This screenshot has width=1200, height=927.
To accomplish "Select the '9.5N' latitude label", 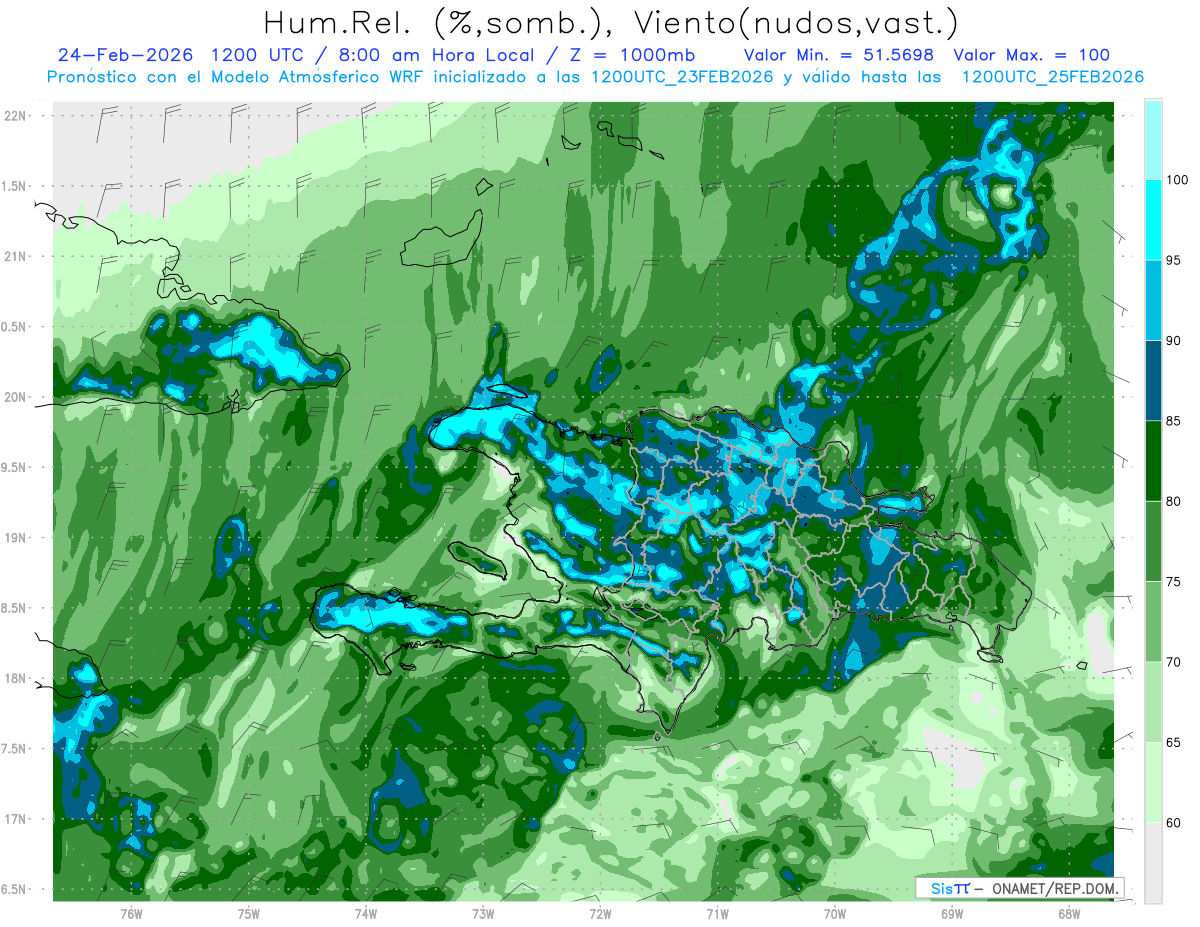I will point(13,467).
